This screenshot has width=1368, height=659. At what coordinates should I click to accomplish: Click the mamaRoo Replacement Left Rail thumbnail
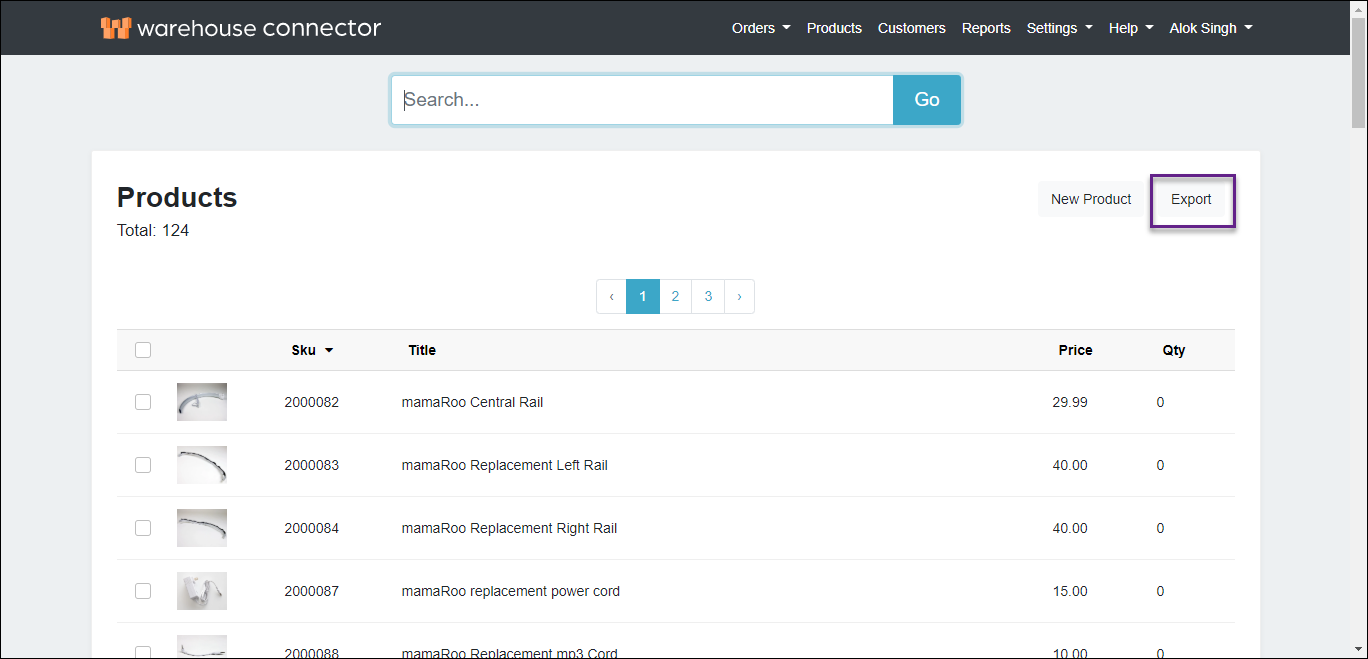tap(201, 464)
